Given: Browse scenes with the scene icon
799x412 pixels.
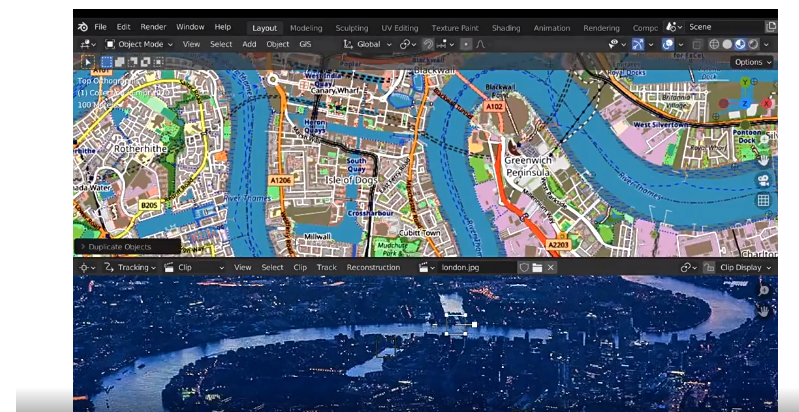Looking at the screenshot, I should point(674,27).
